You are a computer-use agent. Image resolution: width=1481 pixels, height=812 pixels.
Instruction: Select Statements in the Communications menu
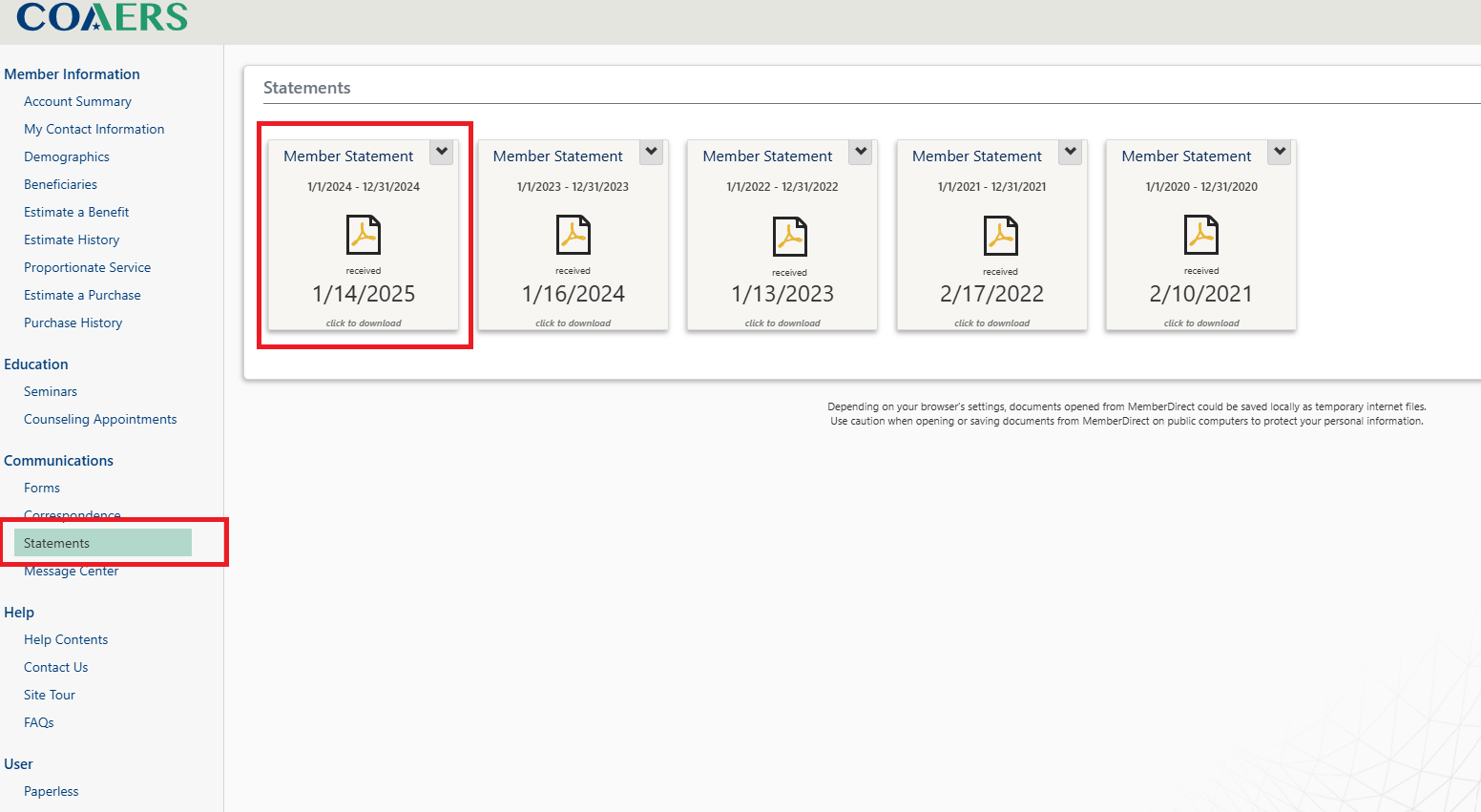point(56,543)
